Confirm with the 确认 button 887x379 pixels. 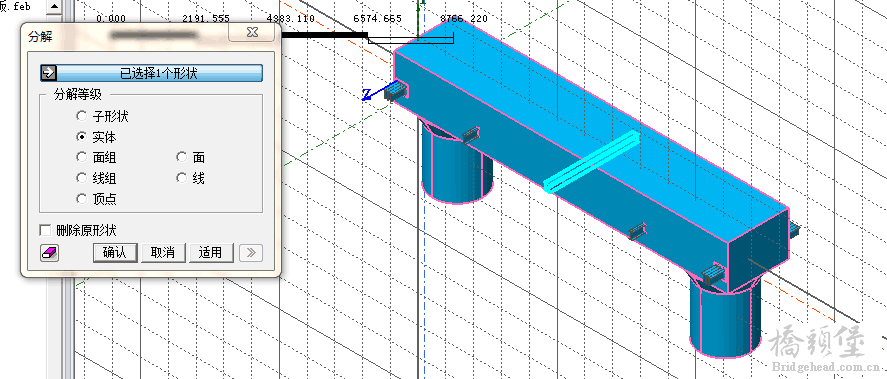click(x=115, y=253)
